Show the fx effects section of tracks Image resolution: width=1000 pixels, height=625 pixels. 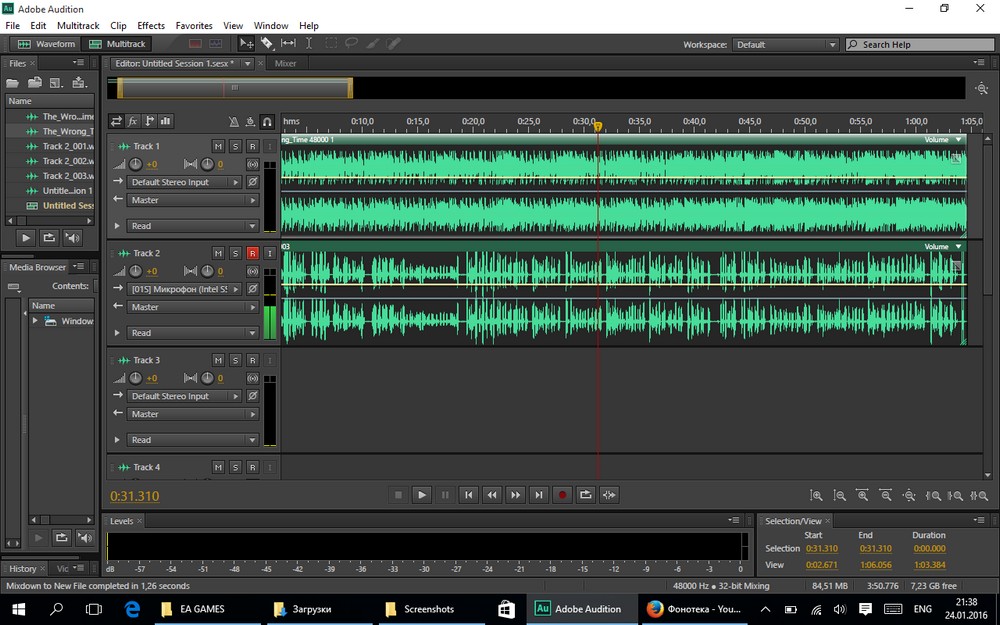pyautogui.click(x=133, y=121)
